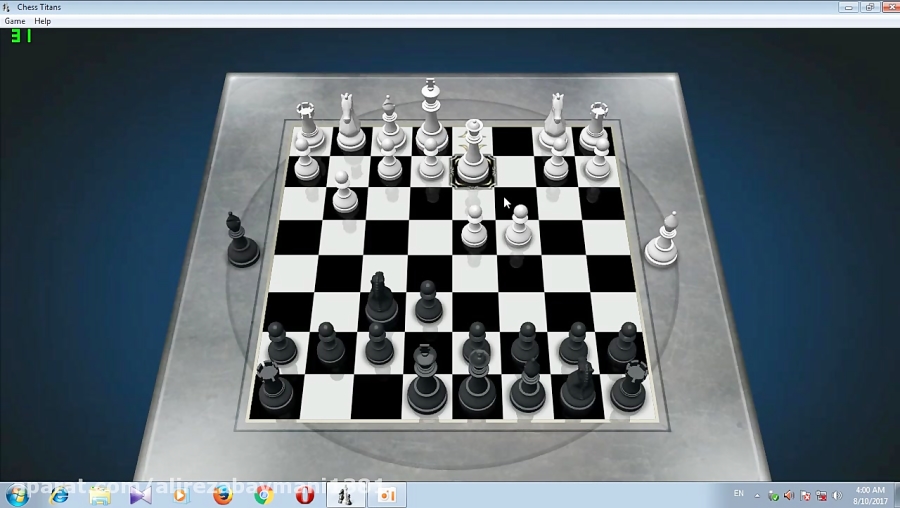
Task: Switch to the Chess Titans taskbar button
Action: point(346,495)
